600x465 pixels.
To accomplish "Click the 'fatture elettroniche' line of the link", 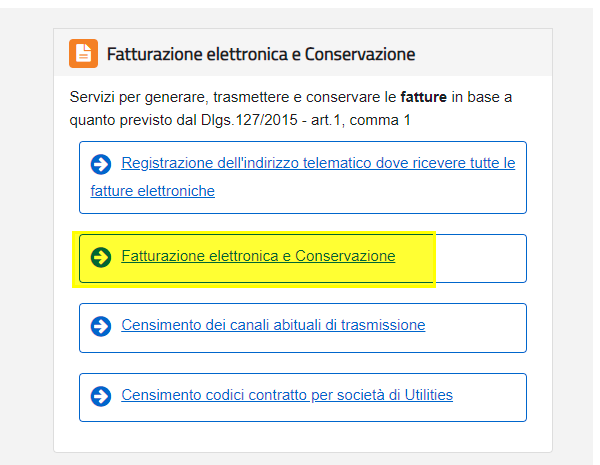I will pos(152,191).
